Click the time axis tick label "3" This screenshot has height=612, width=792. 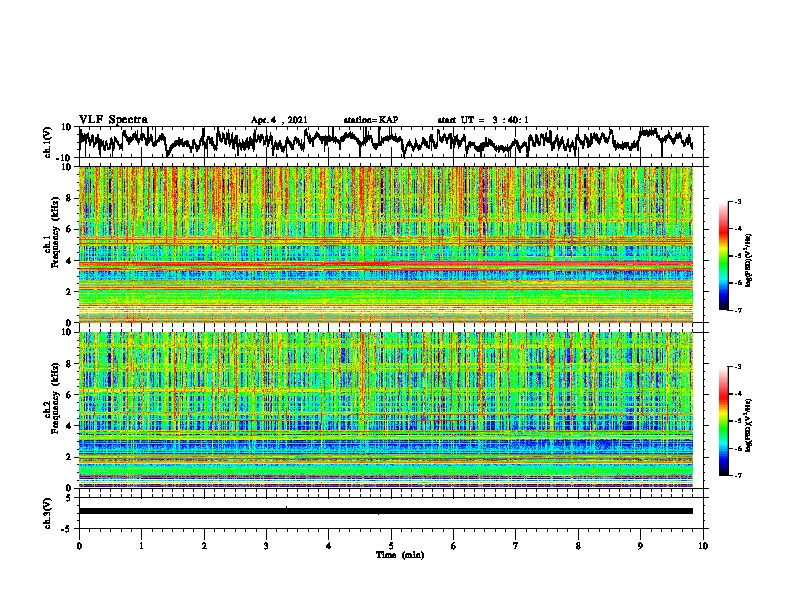[266, 546]
